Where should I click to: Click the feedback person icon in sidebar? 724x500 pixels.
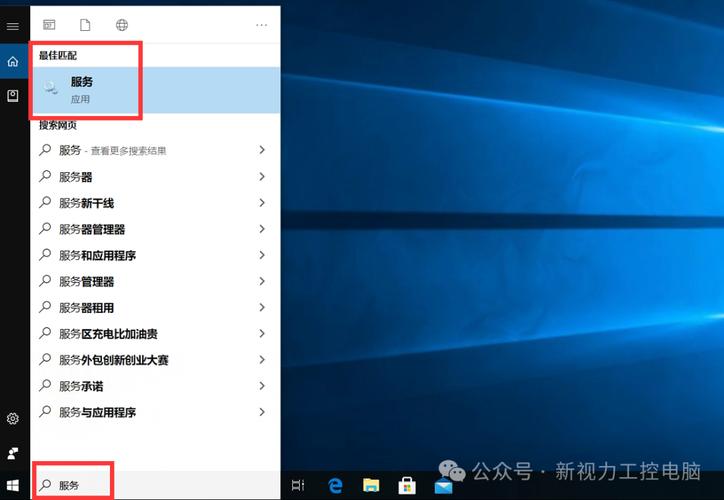tap(13, 453)
